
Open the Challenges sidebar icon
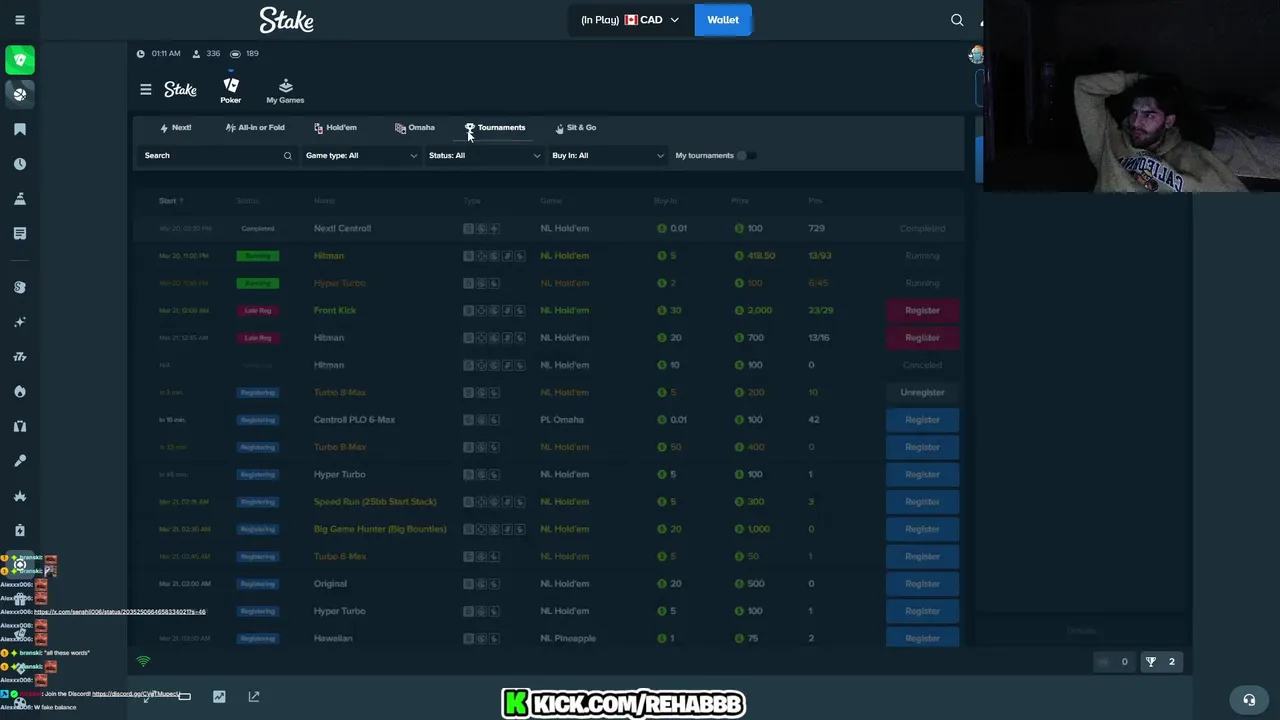point(20,199)
